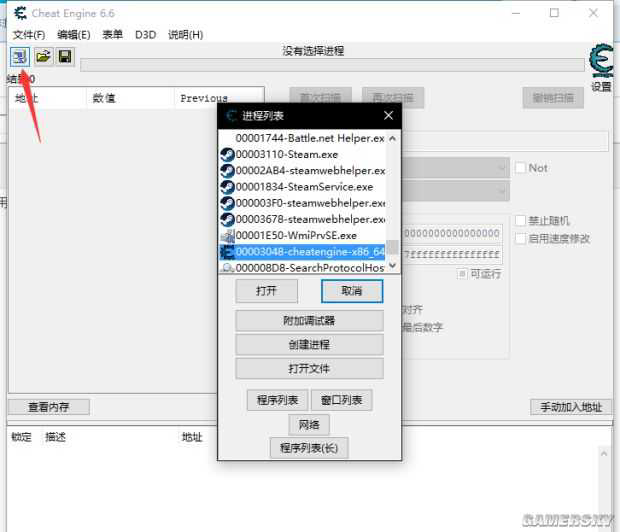Select 000008D8-SearchProtocolHost process entry
The height and width of the screenshot is (532, 620).
coord(309,267)
